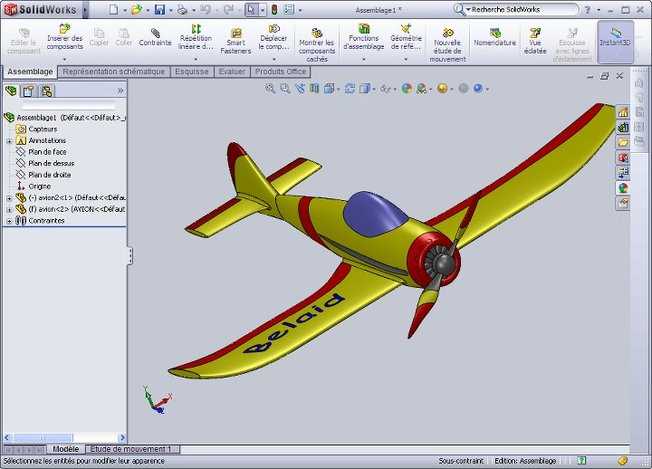Expand the panel tabs with the chevron
652x469 pixels.
pyautogui.click(x=120, y=90)
